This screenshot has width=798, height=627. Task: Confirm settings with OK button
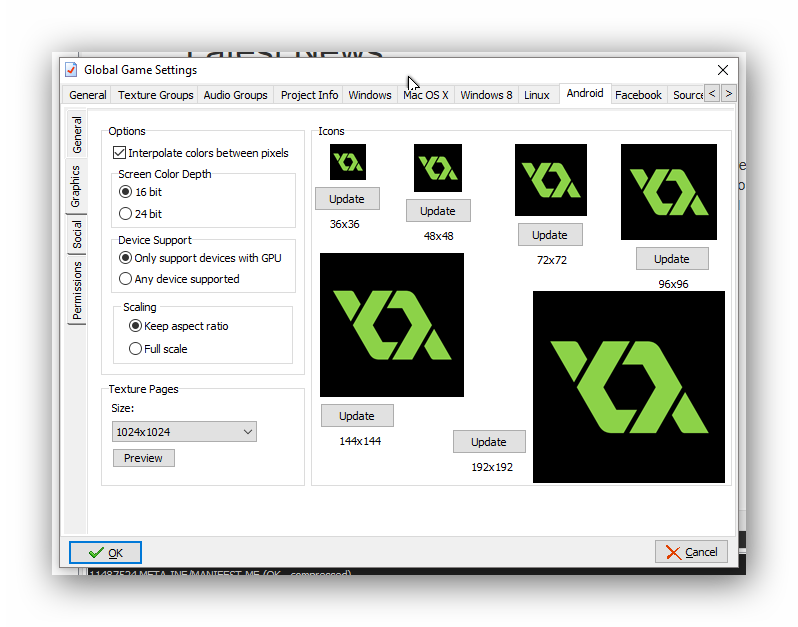pyautogui.click(x=105, y=552)
